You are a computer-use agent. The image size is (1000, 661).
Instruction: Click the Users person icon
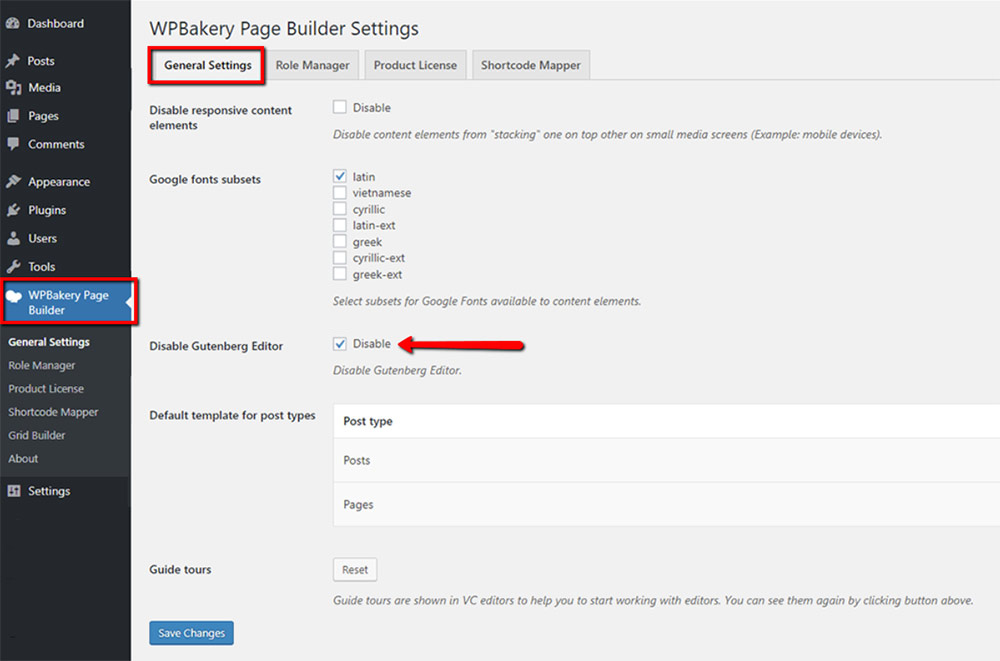pyautogui.click(x=13, y=238)
